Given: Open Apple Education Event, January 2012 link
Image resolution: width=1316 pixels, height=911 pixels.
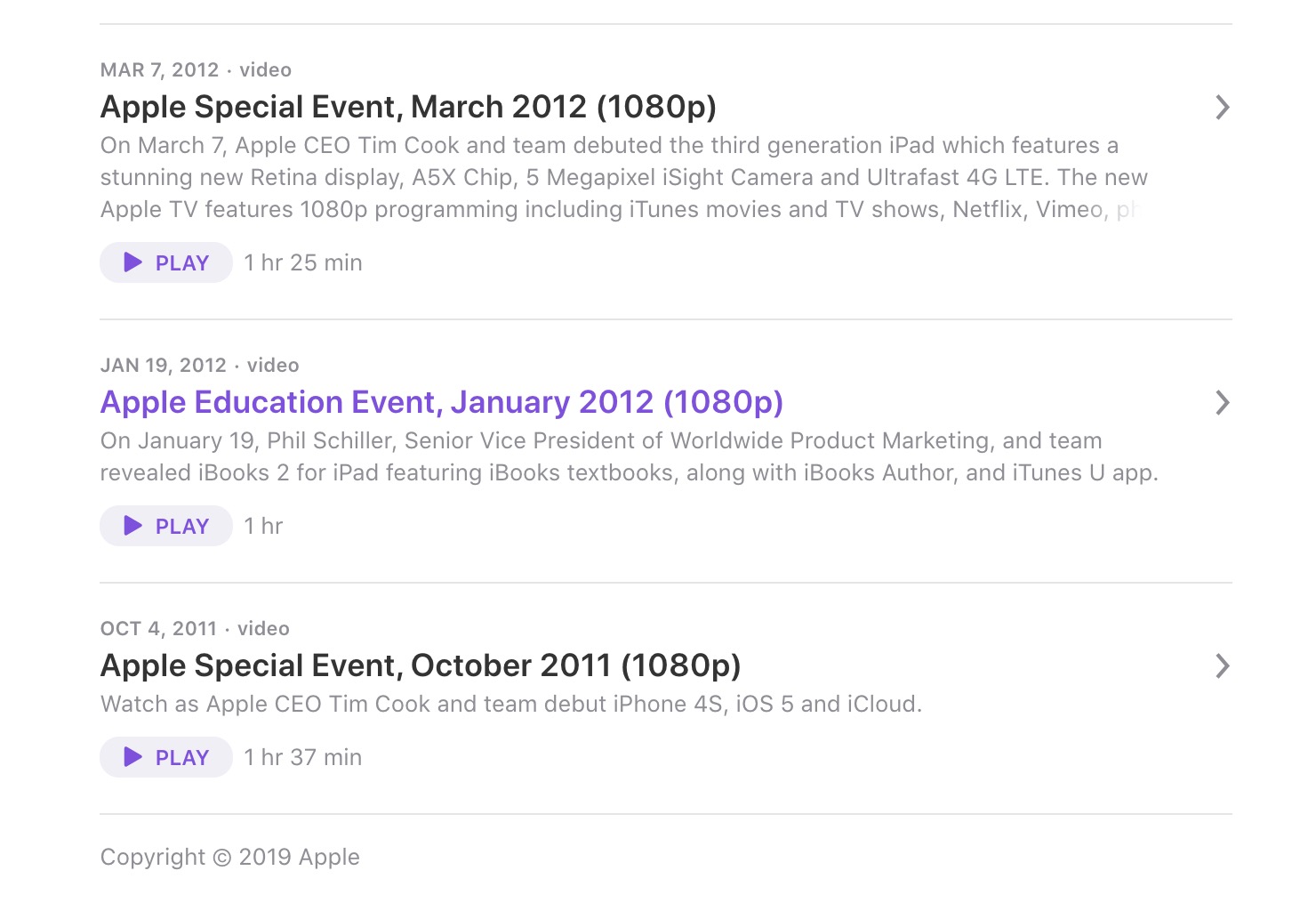Looking at the screenshot, I should pyautogui.click(x=442, y=402).
